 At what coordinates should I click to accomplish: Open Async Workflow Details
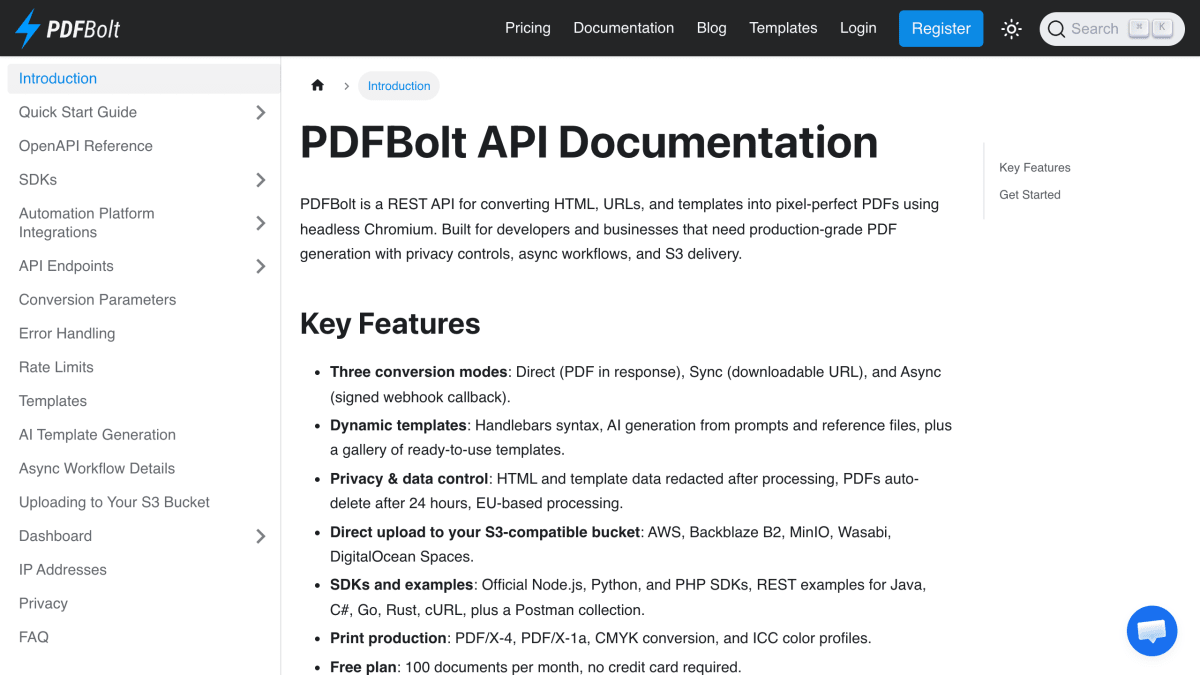click(97, 469)
